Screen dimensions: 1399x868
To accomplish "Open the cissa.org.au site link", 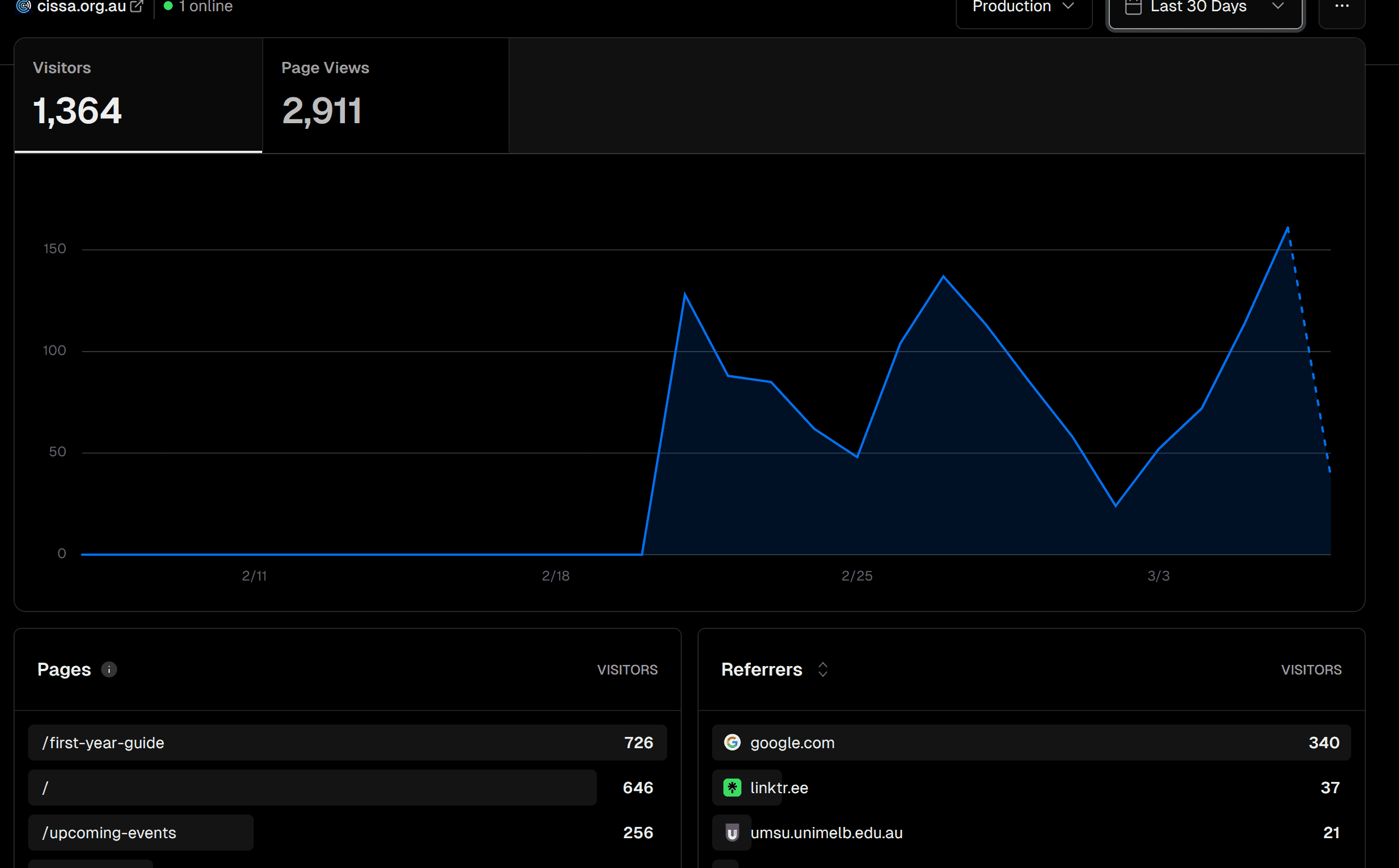I will pos(82,7).
